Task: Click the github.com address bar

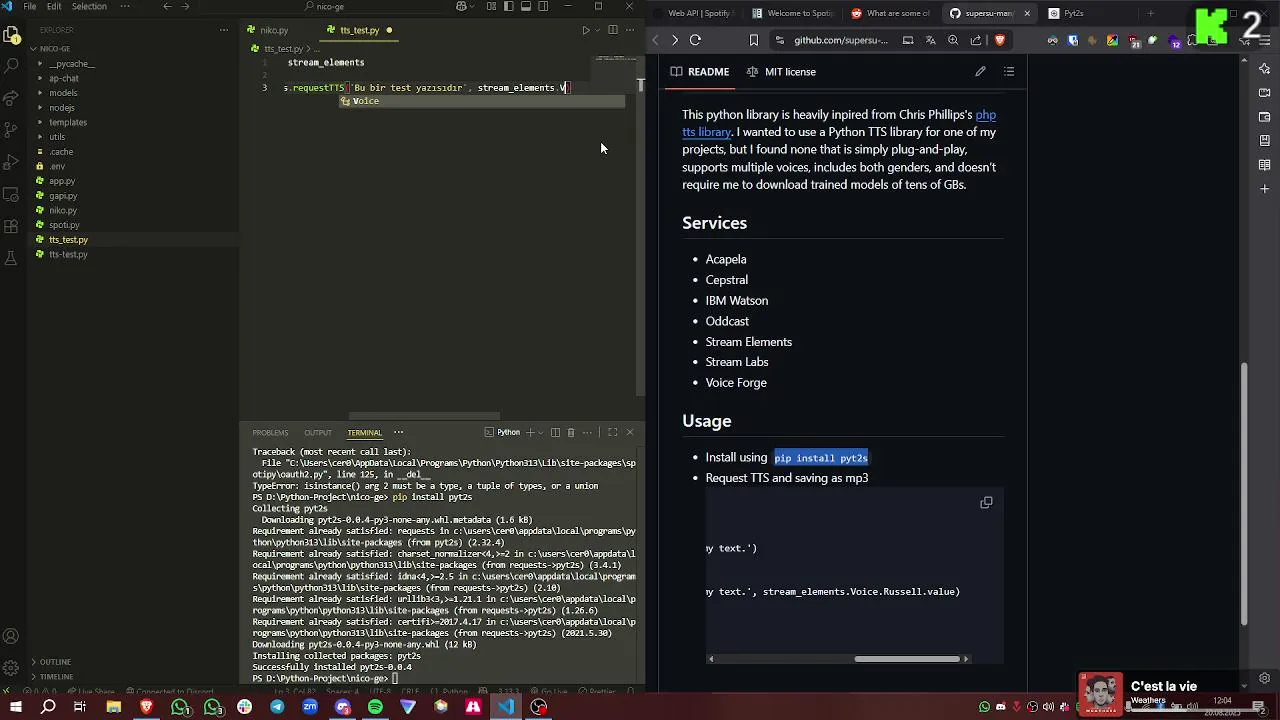Action: click(840, 40)
